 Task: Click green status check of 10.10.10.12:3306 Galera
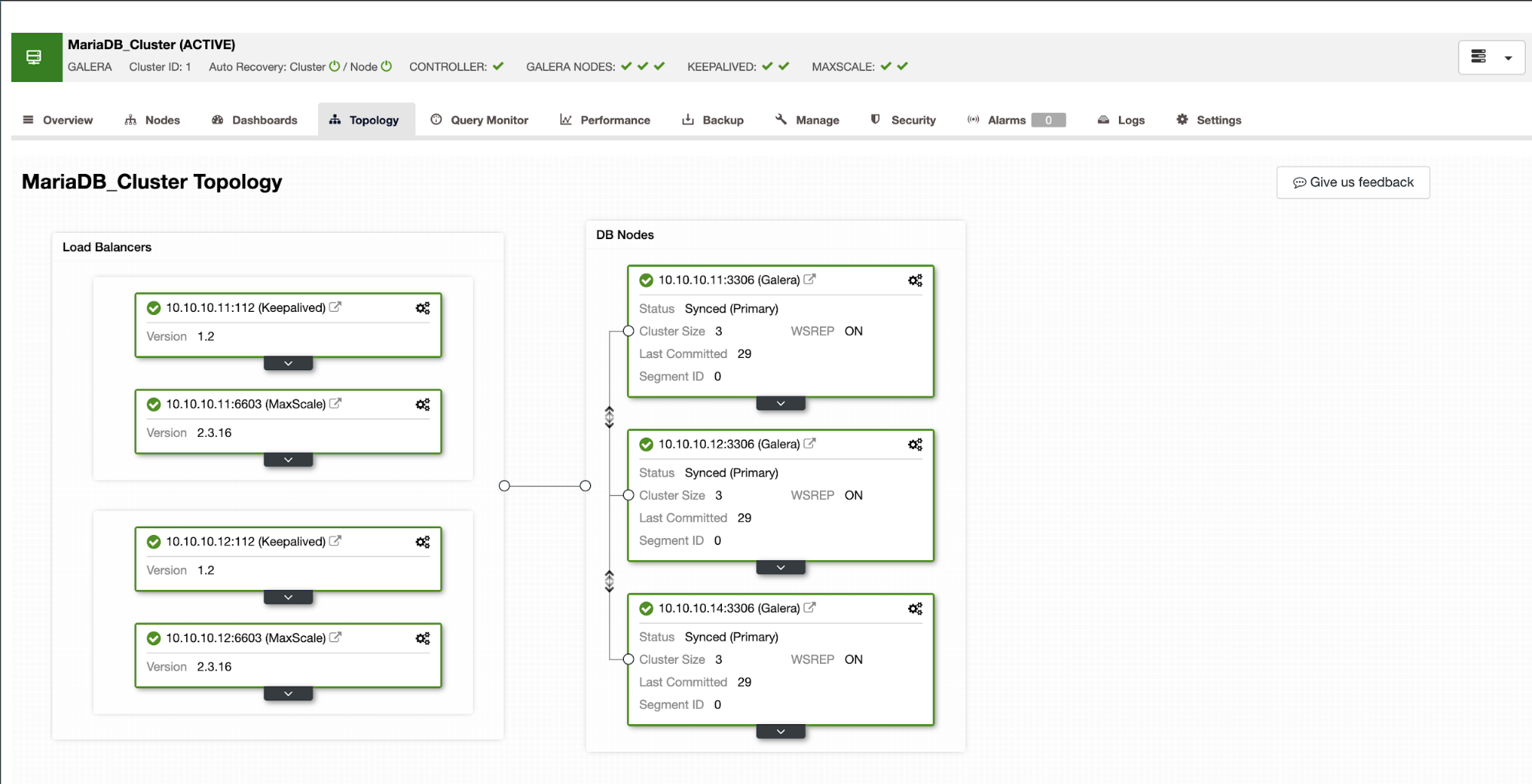[646, 444]
